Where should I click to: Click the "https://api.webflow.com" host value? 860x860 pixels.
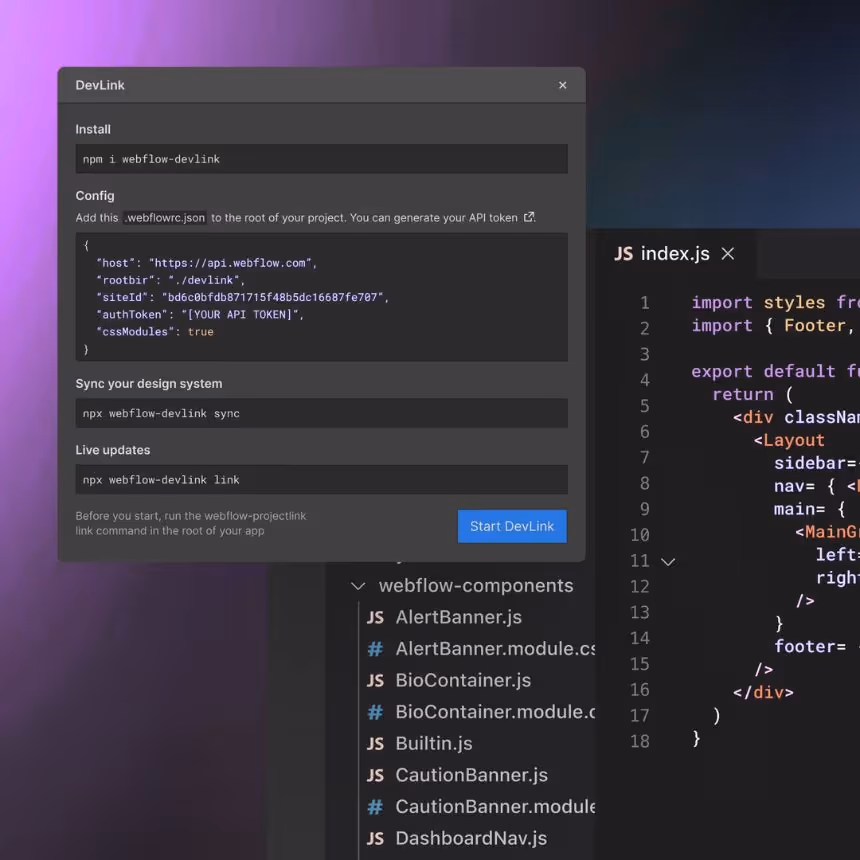point(230,263)
